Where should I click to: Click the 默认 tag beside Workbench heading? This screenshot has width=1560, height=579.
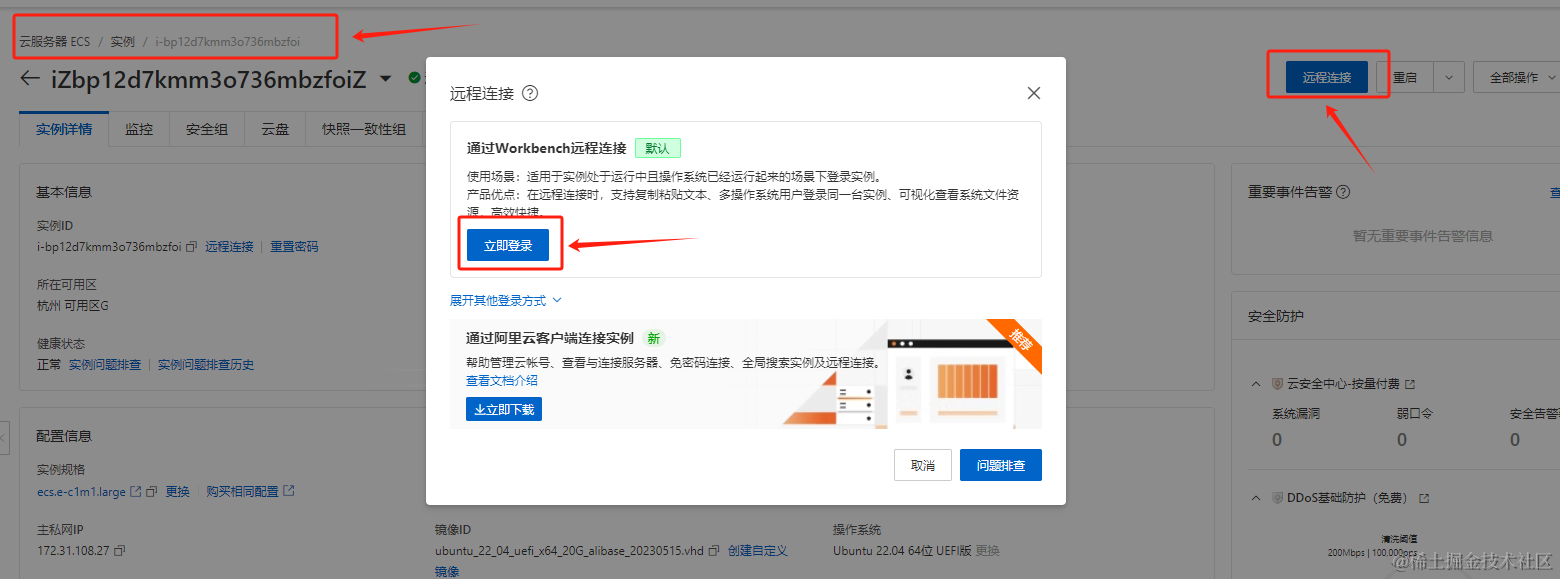pyautogui.click(x=658, y=148)
